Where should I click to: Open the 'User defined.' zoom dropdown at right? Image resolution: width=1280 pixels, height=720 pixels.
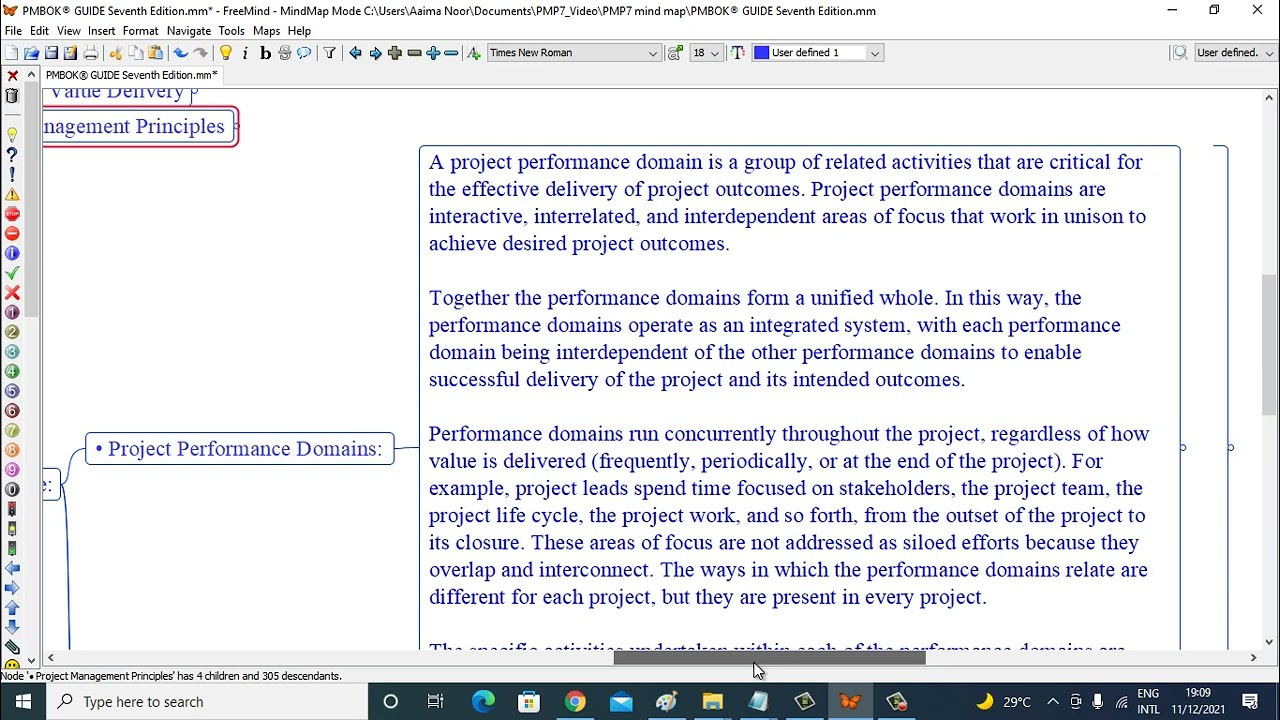[x=1235, y=53]
